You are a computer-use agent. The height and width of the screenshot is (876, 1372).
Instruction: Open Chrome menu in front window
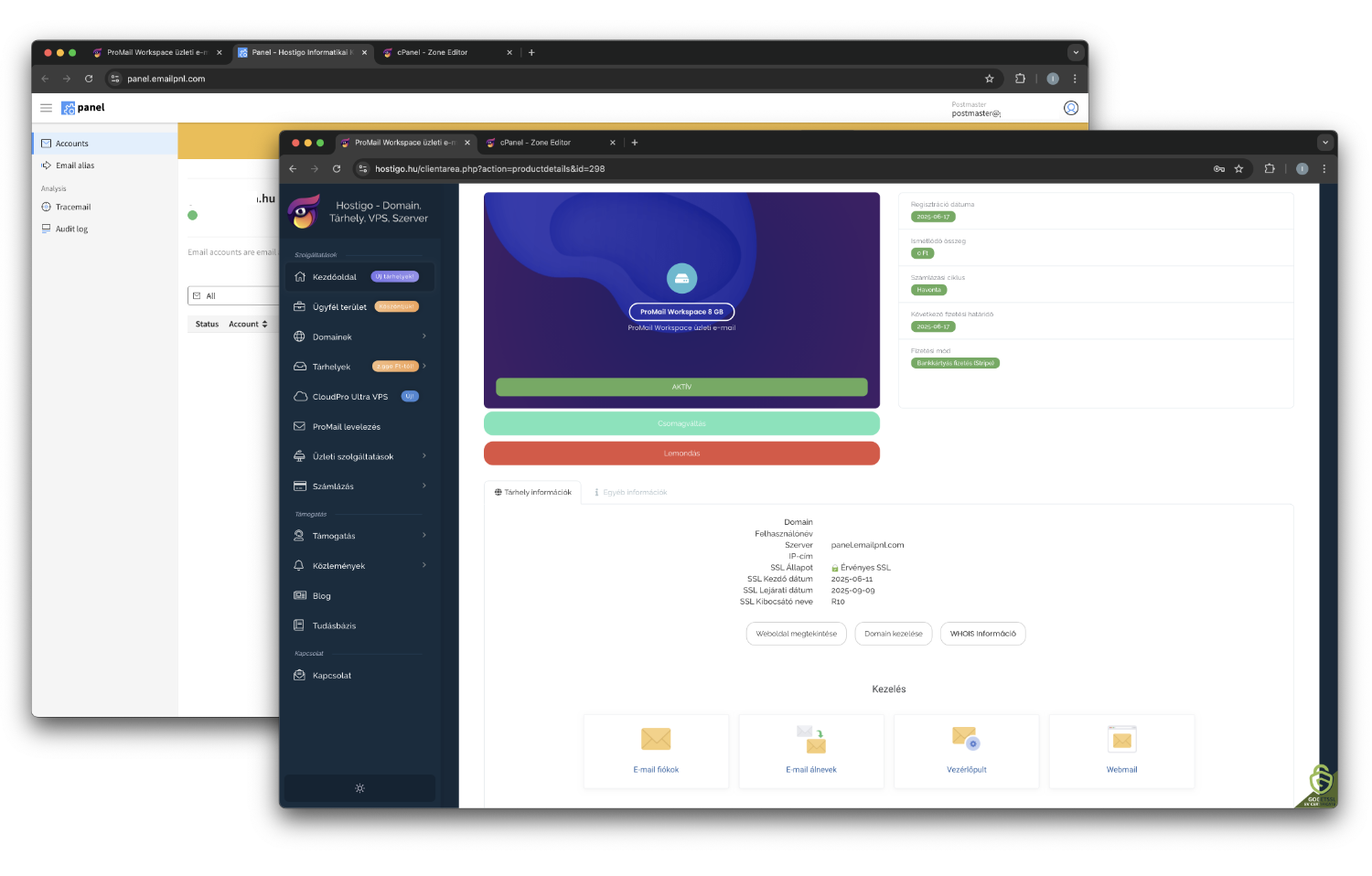[1324, 169]
